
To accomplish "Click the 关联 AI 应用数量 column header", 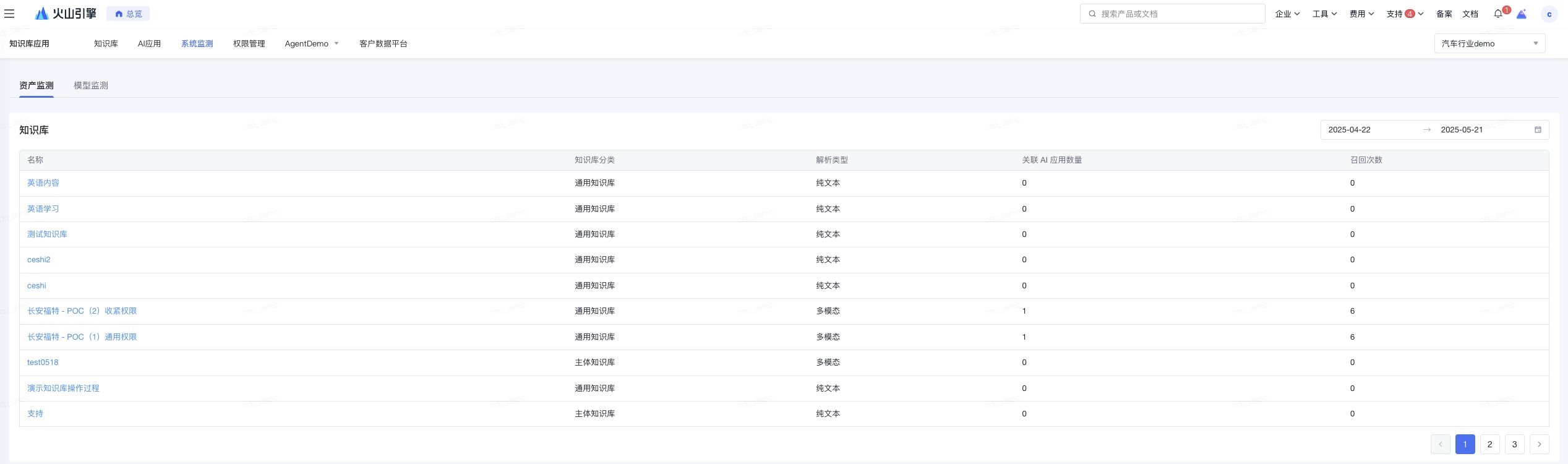I will [1052, 160].
